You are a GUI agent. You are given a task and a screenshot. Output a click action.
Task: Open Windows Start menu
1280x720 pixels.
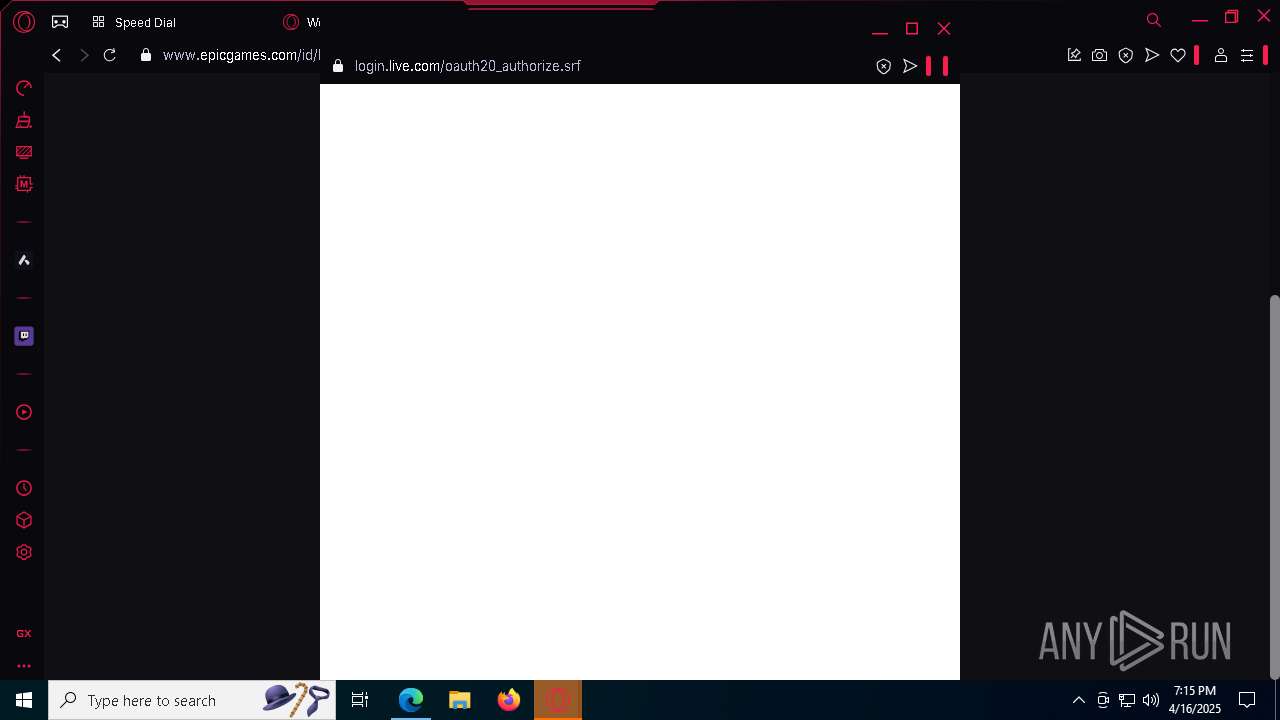coord(24,700)
